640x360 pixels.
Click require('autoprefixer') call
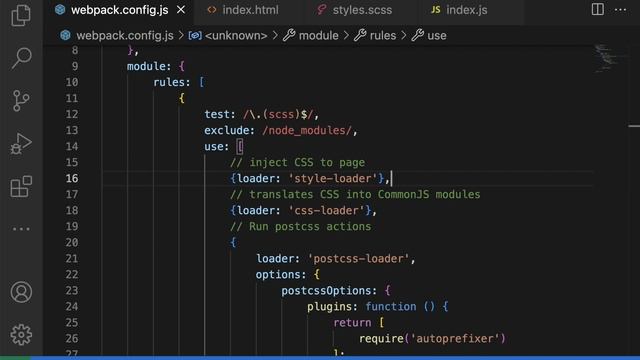432,338
